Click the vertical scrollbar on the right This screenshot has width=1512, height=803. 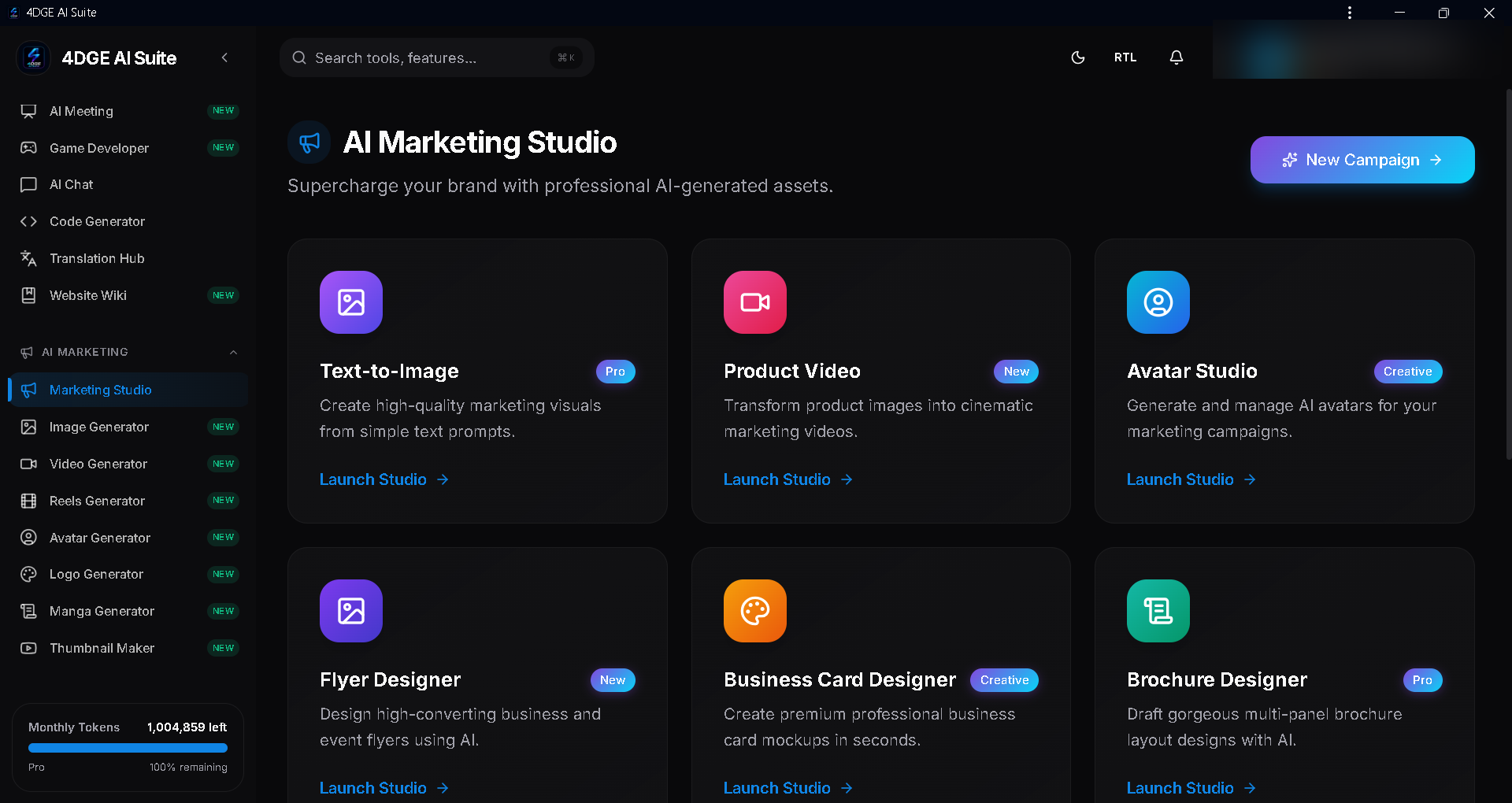click(1508, 274)
